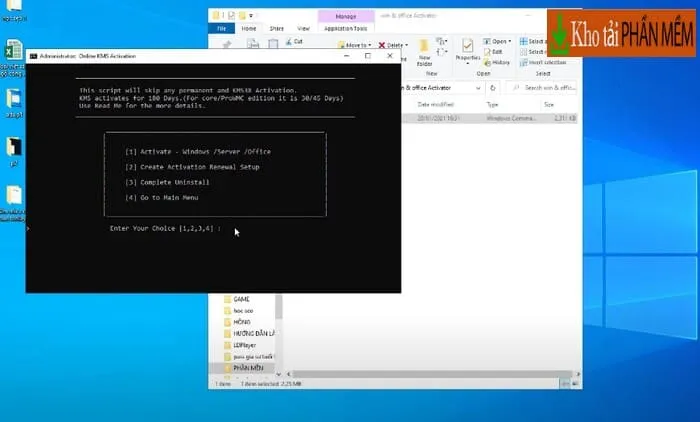Click the "Enter Your Choice" prompt line
Image resolution: width=700 pixels, height=422 pixels.
pos(165,228)
